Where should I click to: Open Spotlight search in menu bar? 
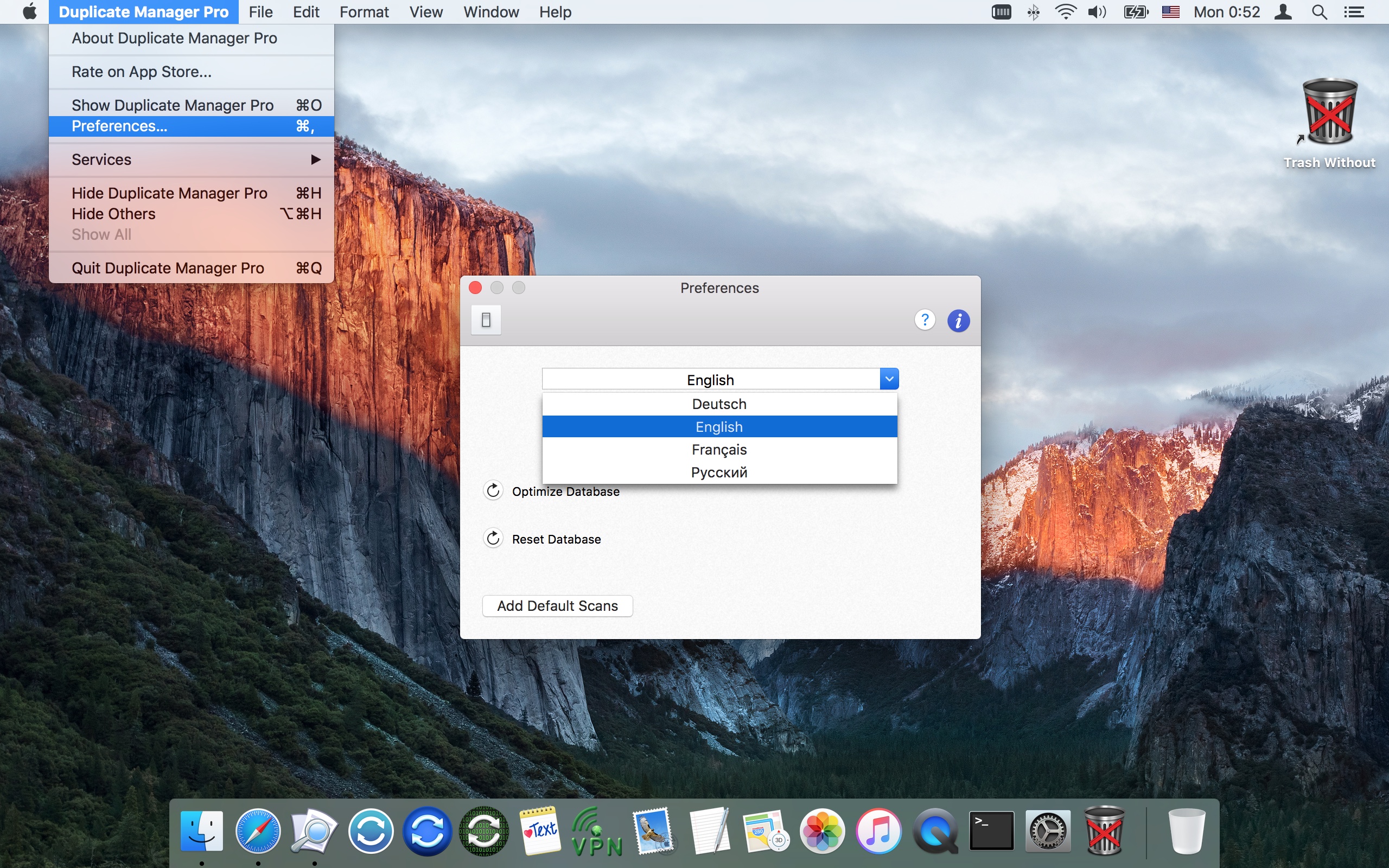1319,12
